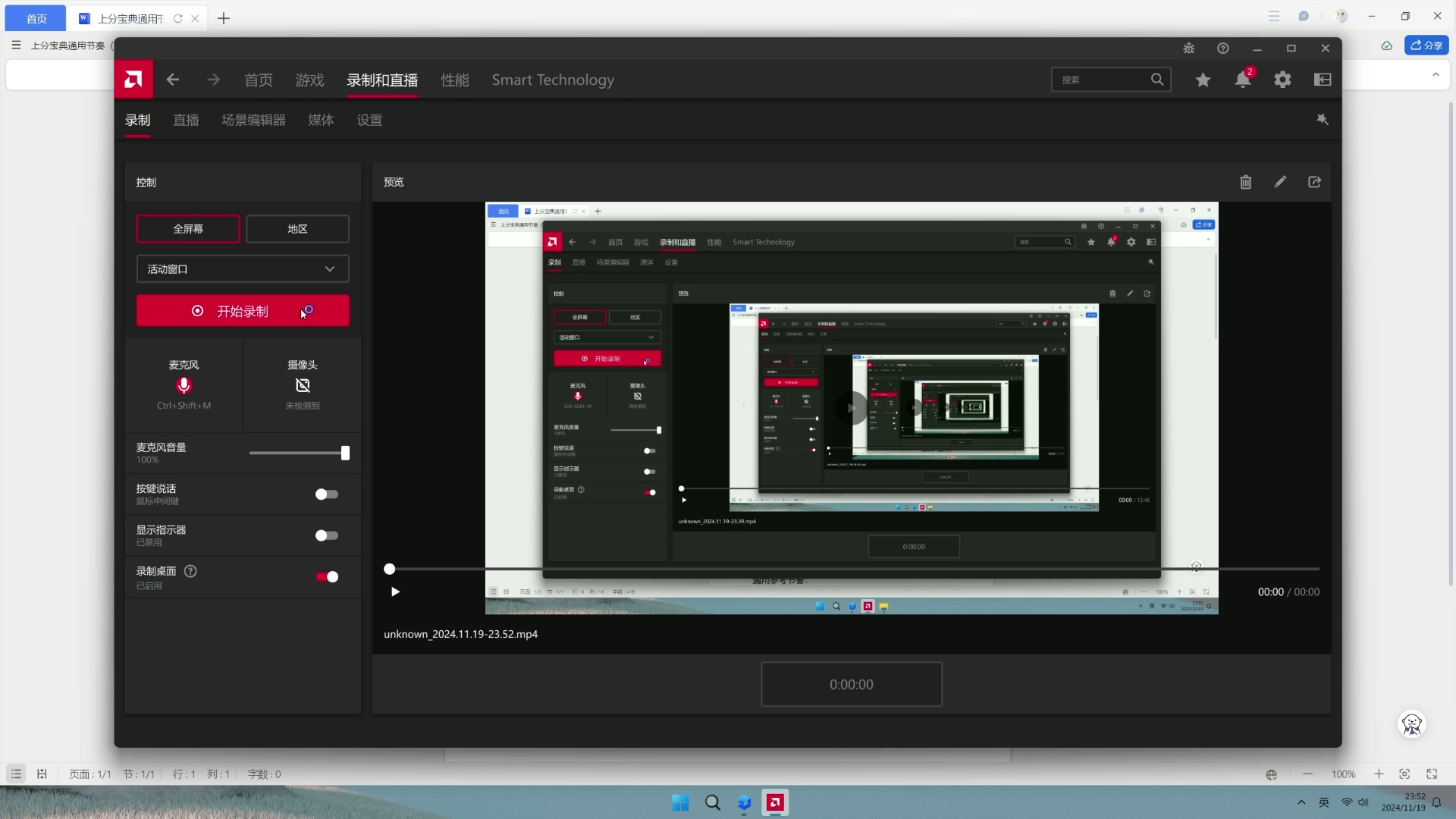Toggle the push-to-talk switch
Image resolution: width=1456 pixels, height=819 pixels.
click(327, 494)
